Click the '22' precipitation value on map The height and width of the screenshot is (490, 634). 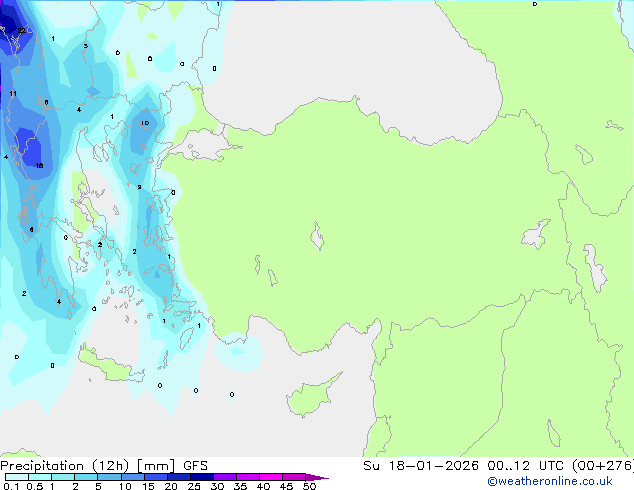[21, 31]
